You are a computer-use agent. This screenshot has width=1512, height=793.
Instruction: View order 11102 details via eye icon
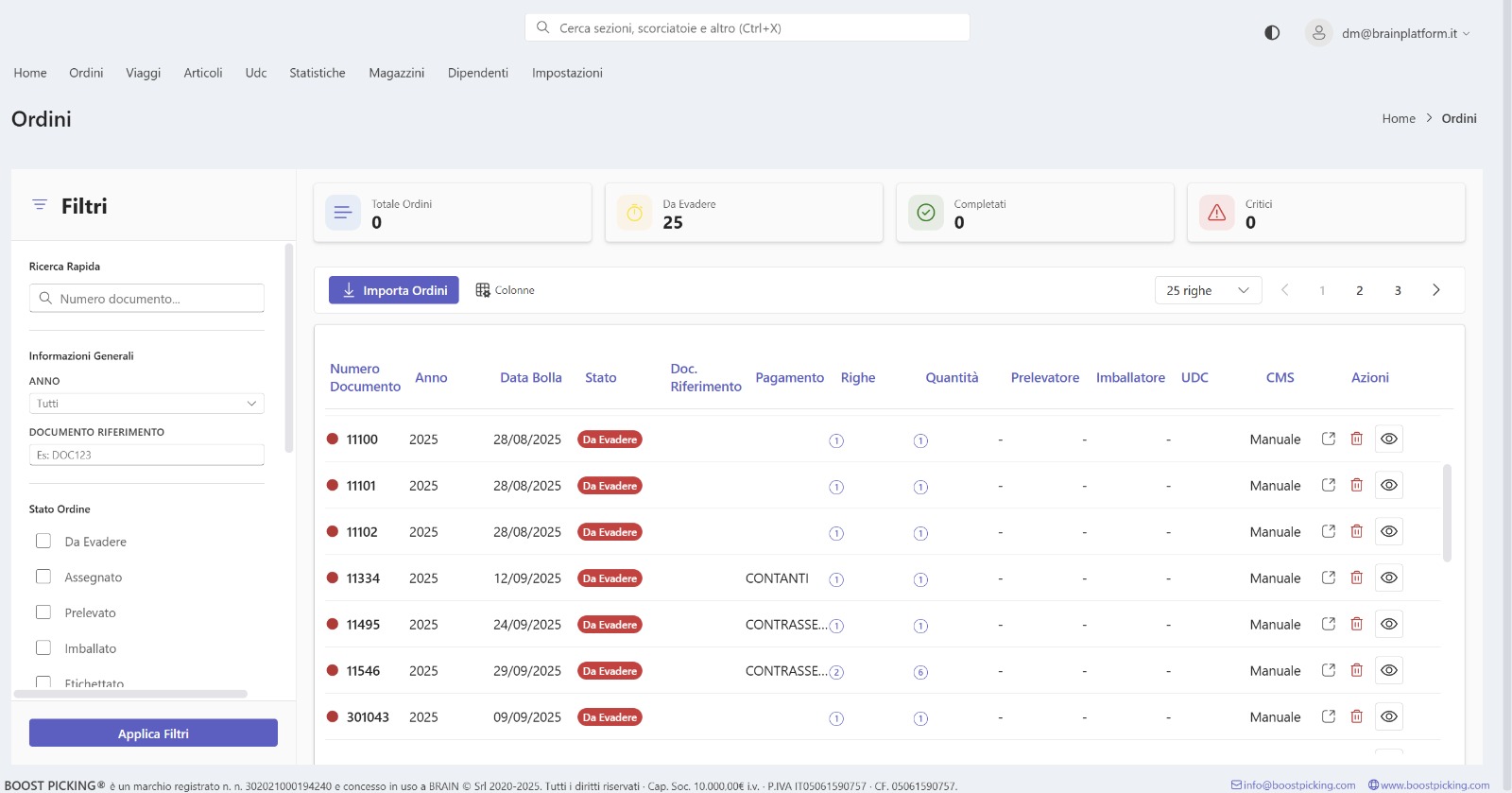[x=1388, y=531]
